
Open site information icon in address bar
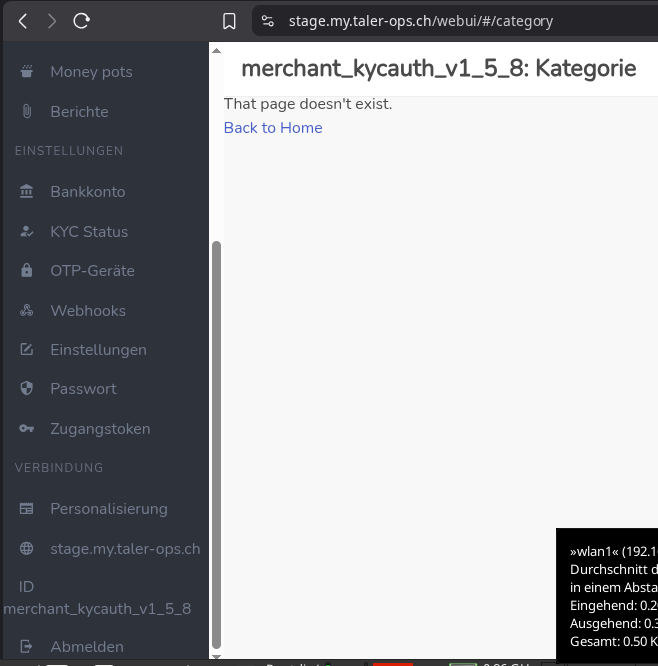[267, 21]
